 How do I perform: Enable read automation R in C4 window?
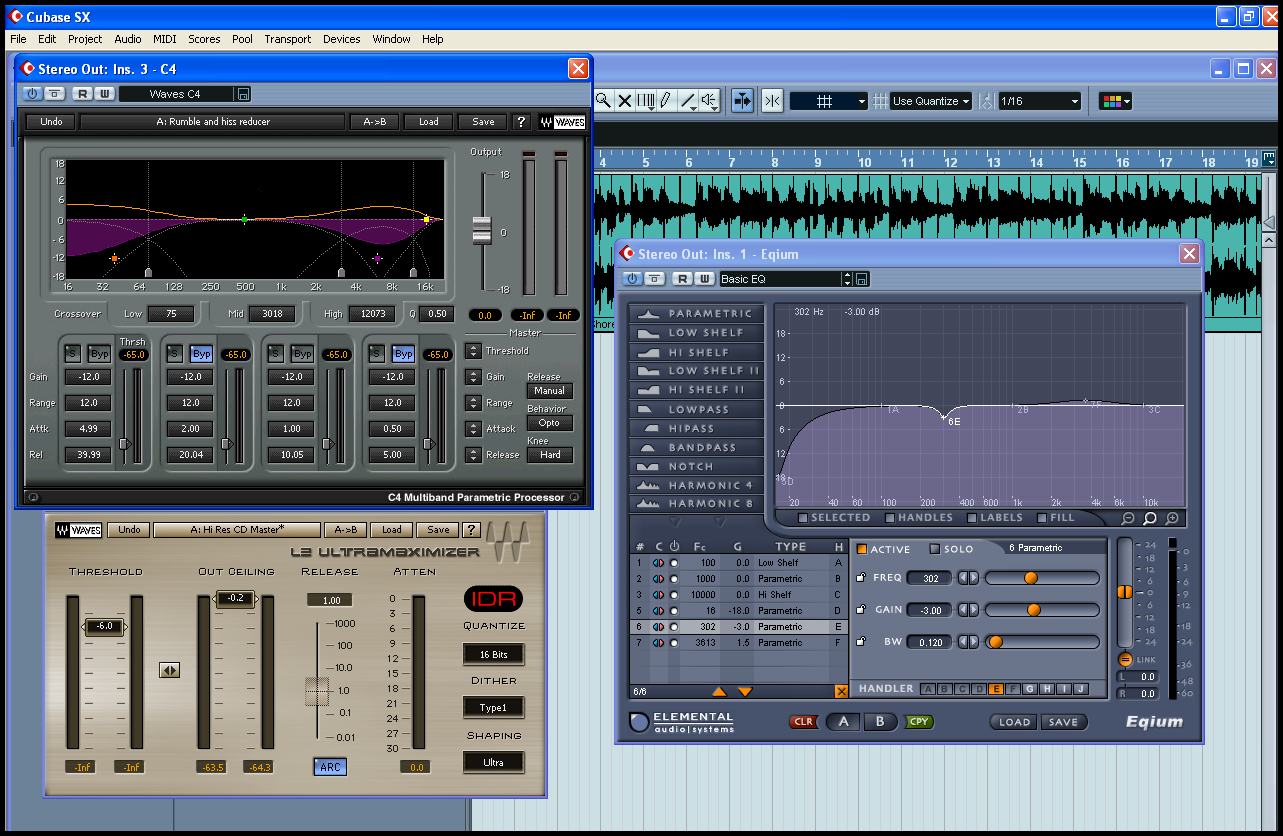tap(82, 94)
